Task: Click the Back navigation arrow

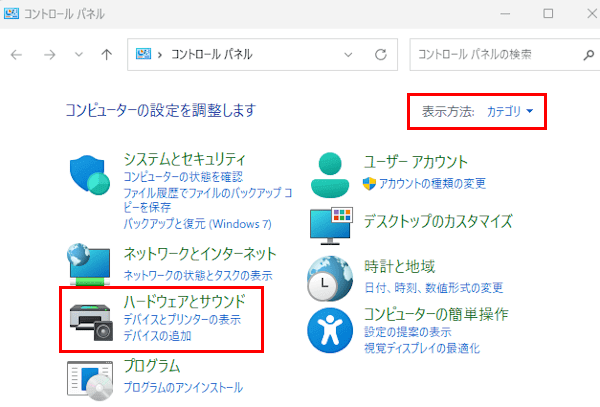Action: tap(17, 54)
